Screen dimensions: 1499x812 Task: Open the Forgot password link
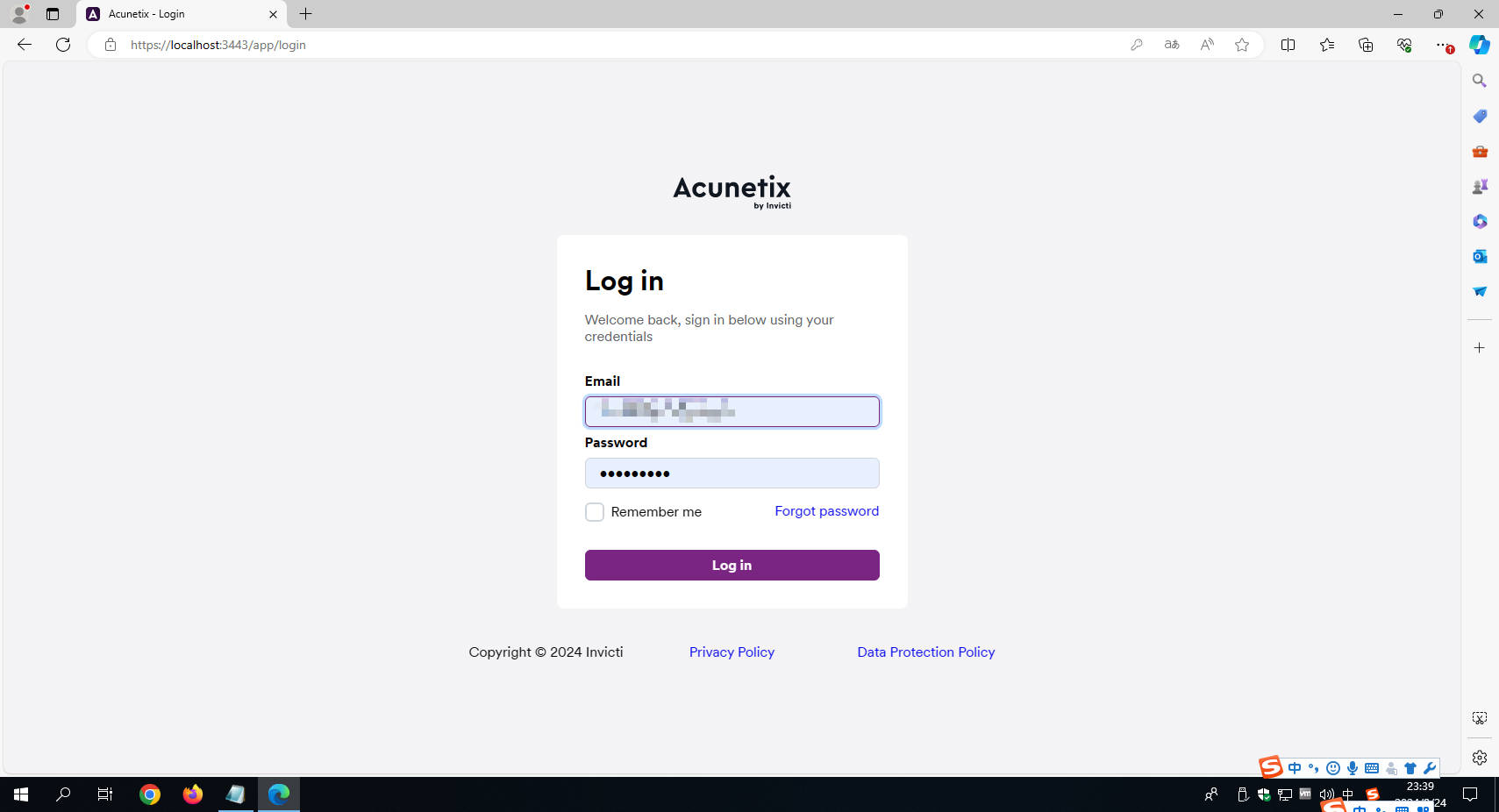[826, 511]
